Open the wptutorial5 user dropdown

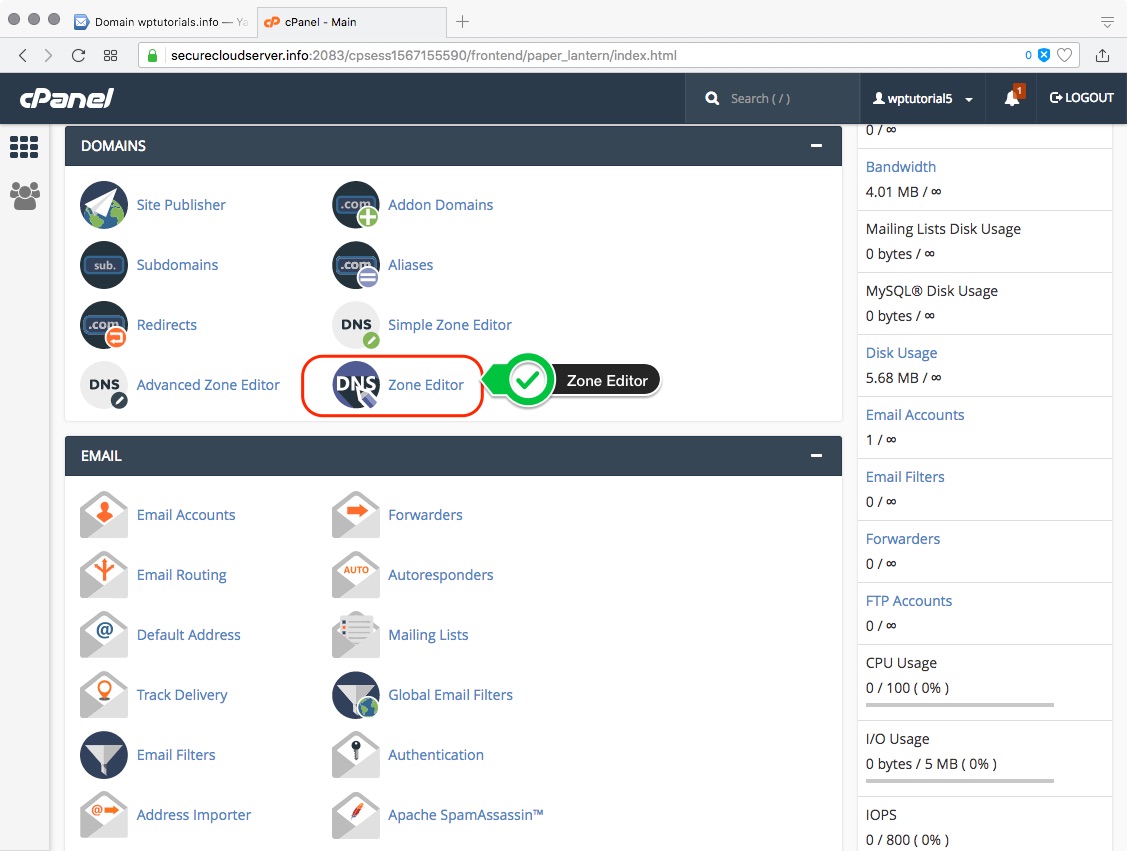click(923, 98)
